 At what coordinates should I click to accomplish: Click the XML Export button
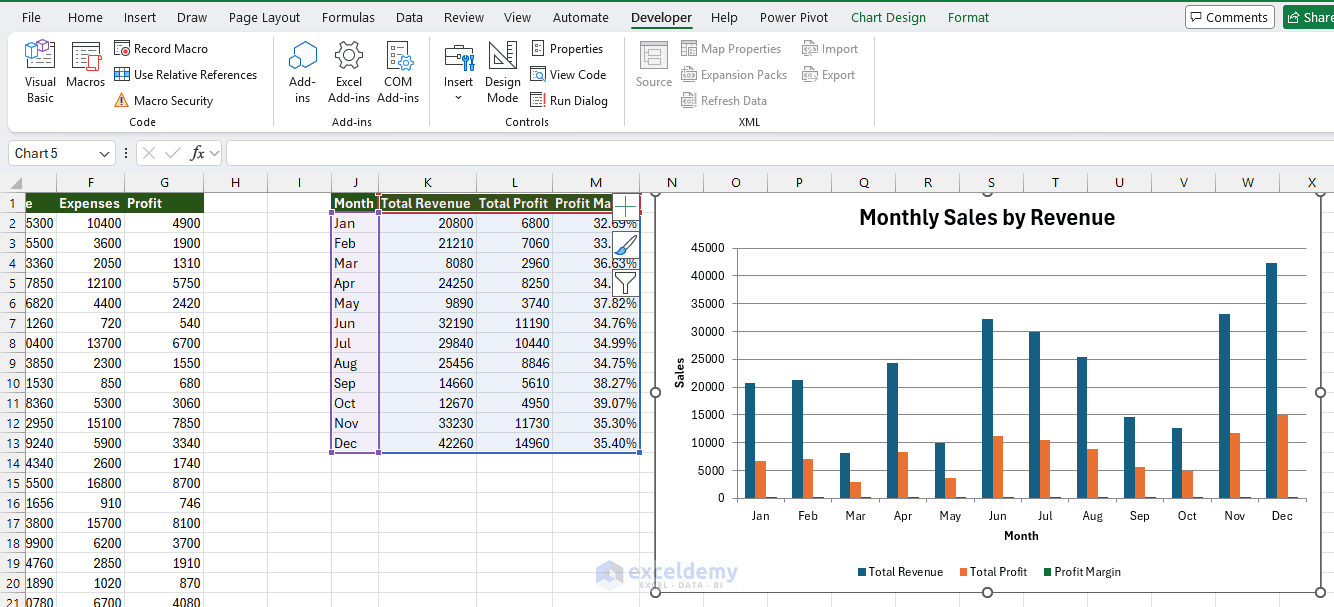(x=829, y=74)
